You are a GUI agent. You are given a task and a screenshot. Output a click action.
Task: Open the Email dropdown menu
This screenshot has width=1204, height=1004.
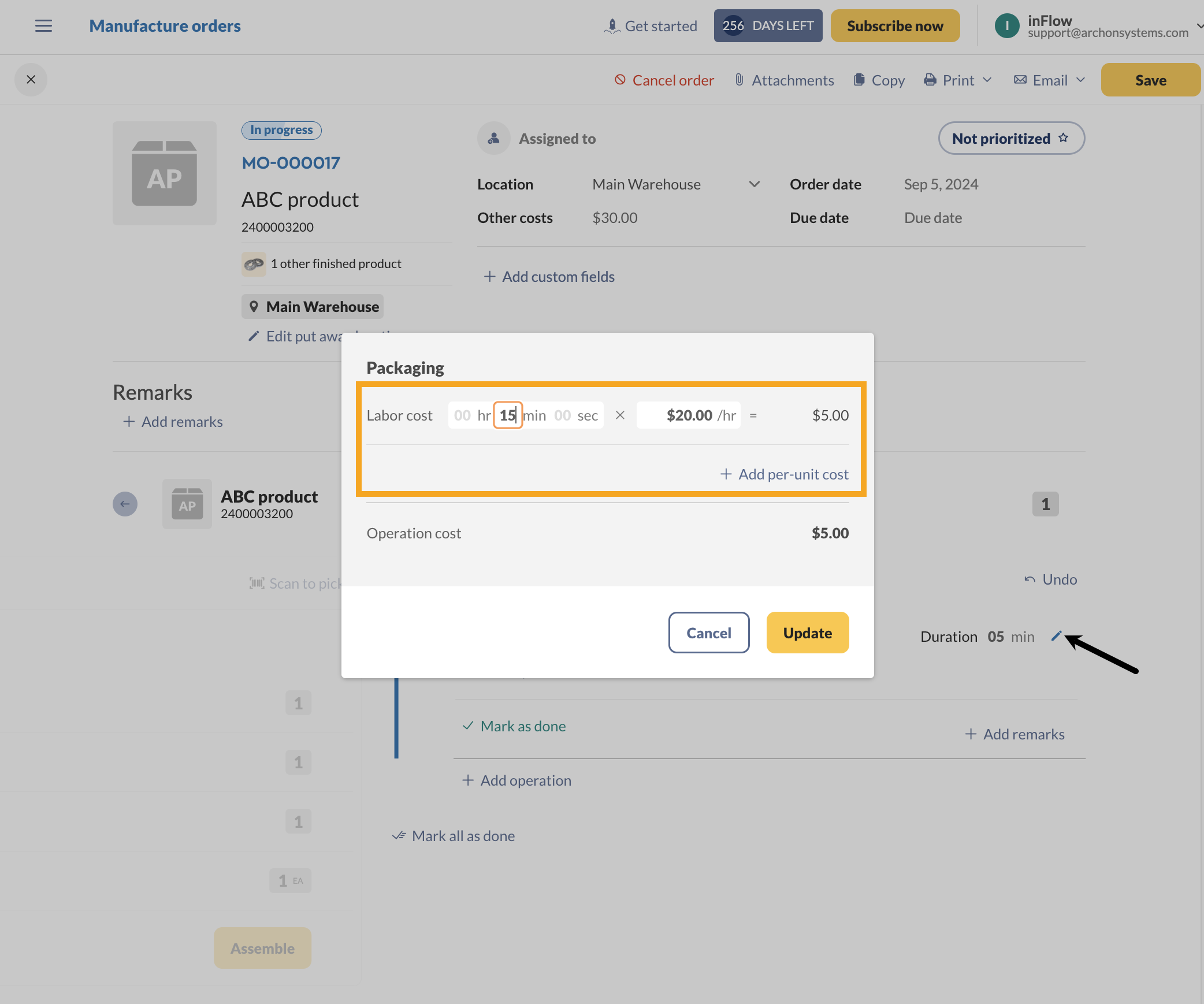[x=1080, y=80]
